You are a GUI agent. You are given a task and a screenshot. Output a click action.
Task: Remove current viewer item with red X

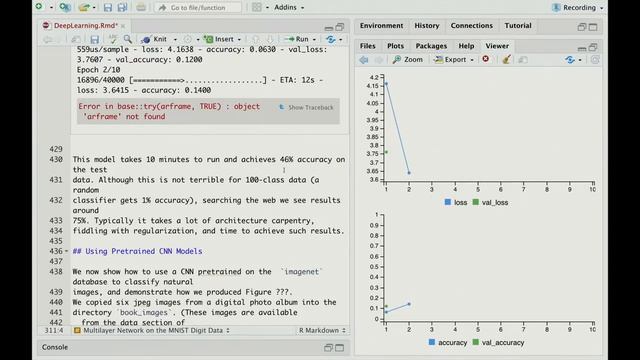[x=485, y=59]
